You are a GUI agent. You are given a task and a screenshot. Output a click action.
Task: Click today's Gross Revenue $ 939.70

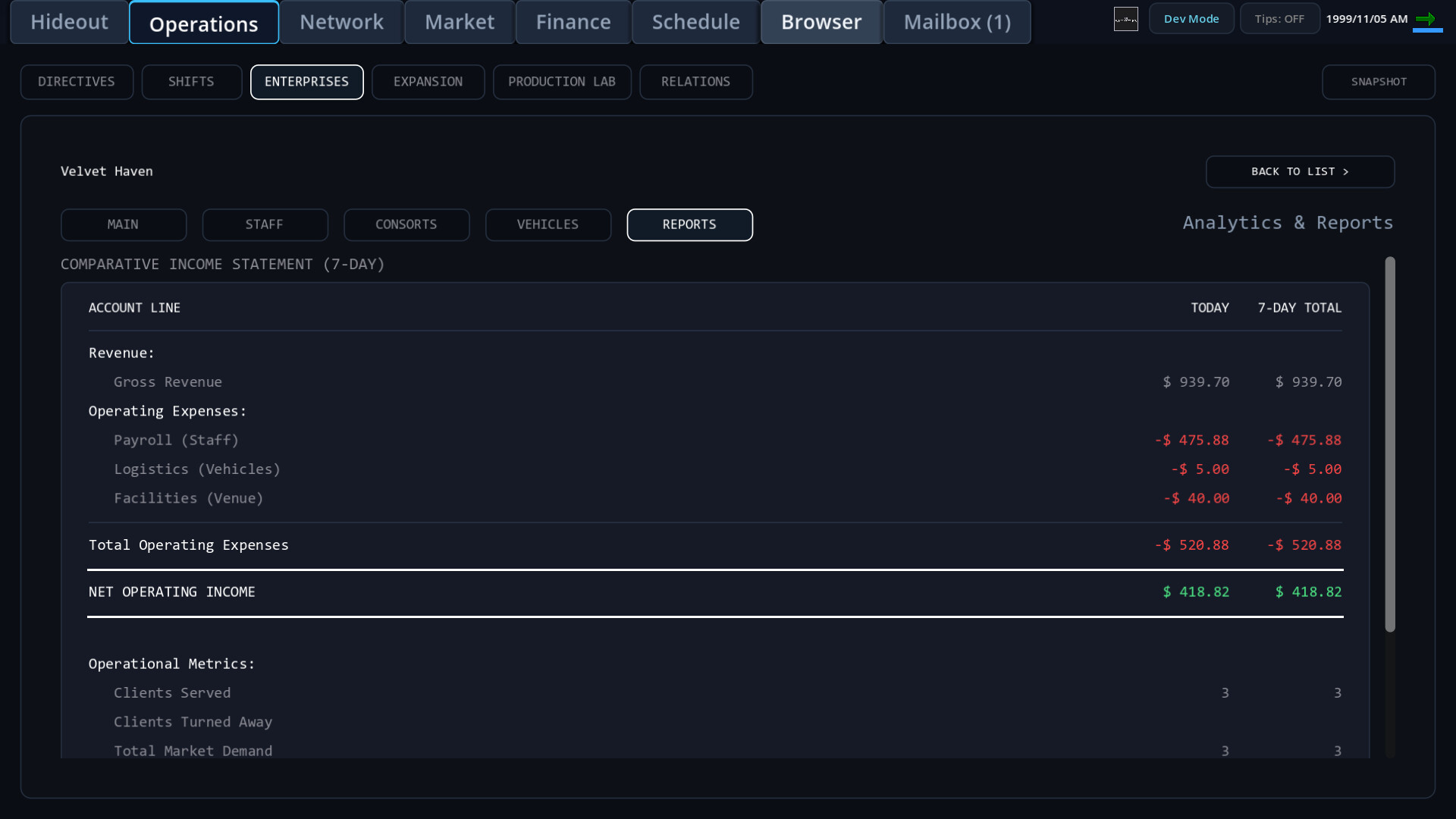tap(1196, 382)
